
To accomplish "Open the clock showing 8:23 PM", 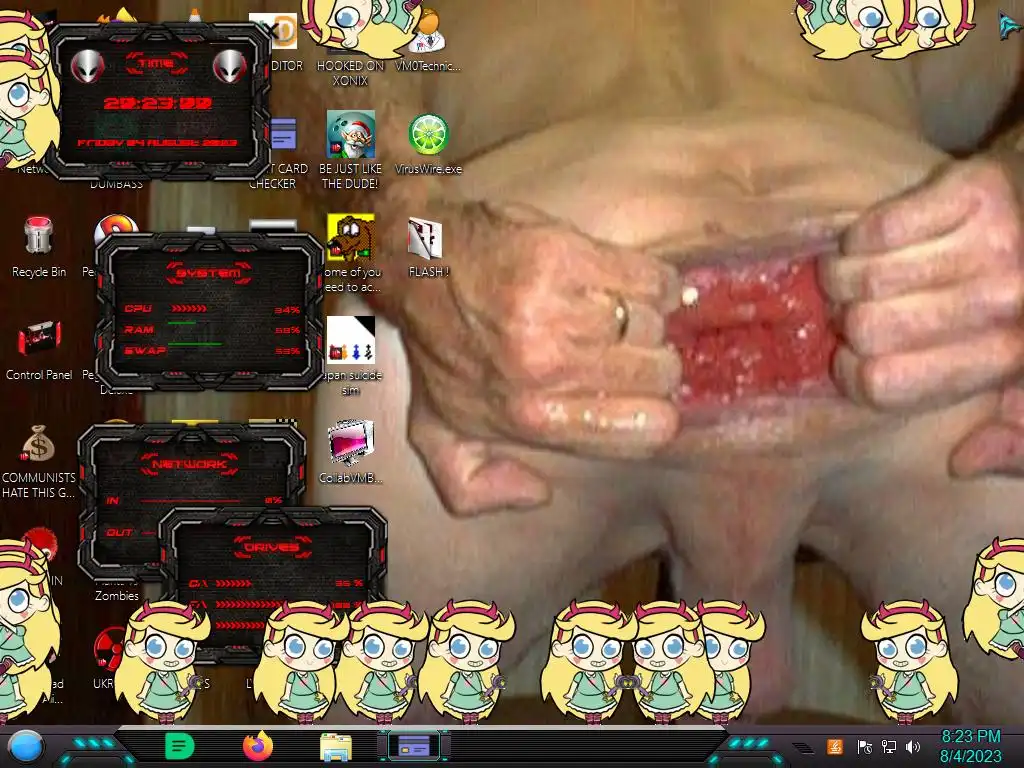I will pyautogui.click(x=970, y=746).
